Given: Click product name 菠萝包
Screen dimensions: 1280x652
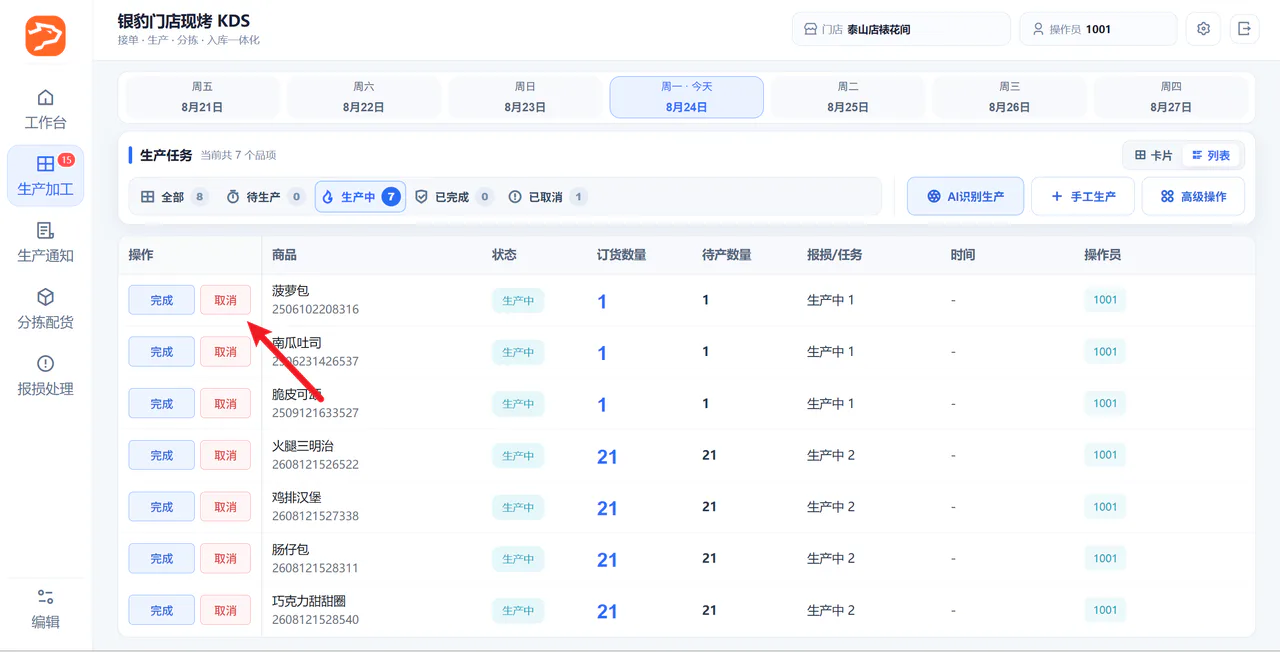Looking at the screenshot, I should (291, 291).
